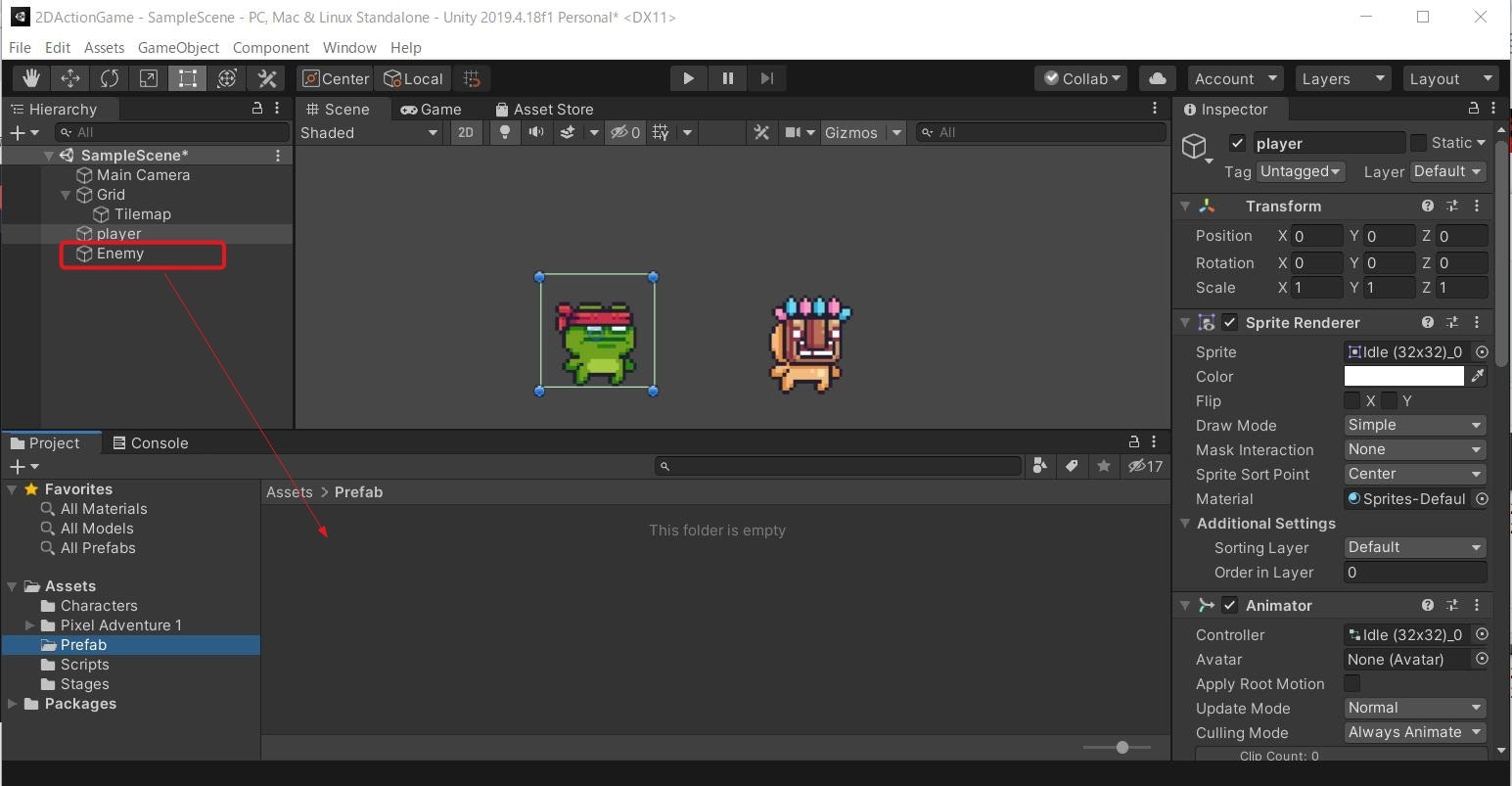1512x786 pixels.
Task: Toggle Flip X checkbox
Action: (x=1352, y=400)
